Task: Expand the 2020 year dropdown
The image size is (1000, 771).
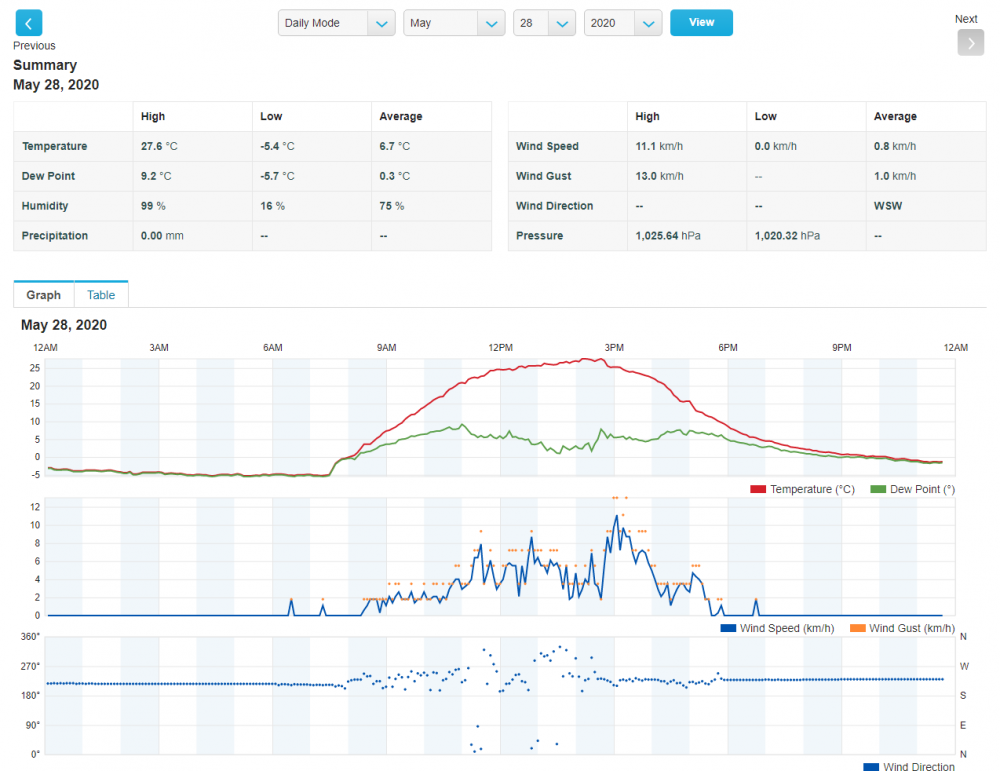Action: (623, 23)
